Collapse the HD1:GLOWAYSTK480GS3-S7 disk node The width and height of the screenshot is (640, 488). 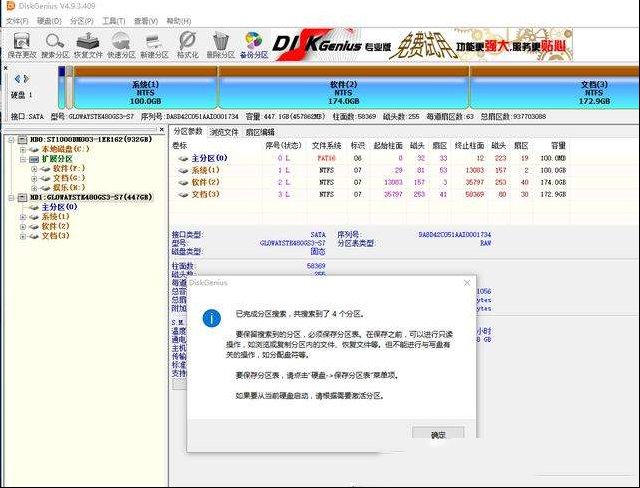tap(11, 197)
